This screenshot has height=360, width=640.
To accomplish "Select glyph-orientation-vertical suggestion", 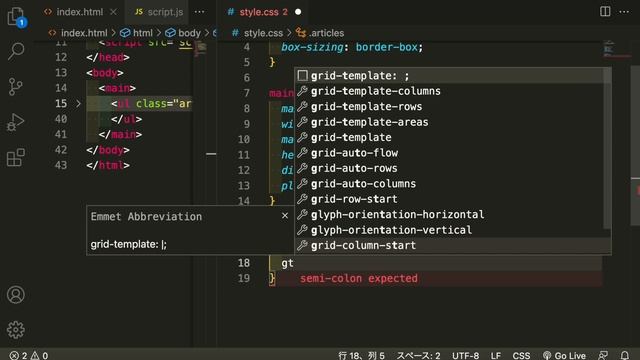I will coord(449,230).
